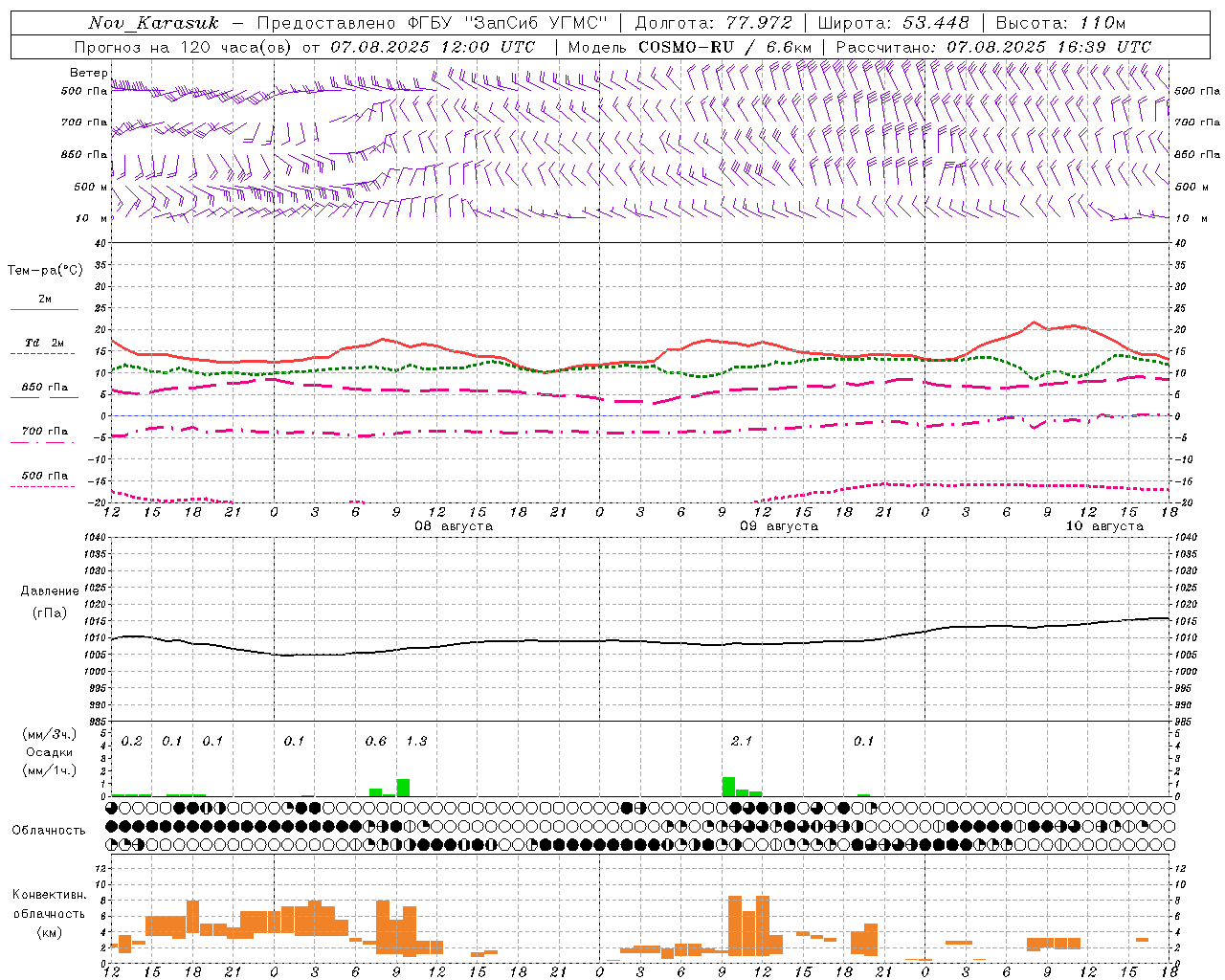The width and height of the screenshot is (1225, 980).
Task: Click the 500 гПа dotted temperature legend line
Action: [x=43, y=486]
